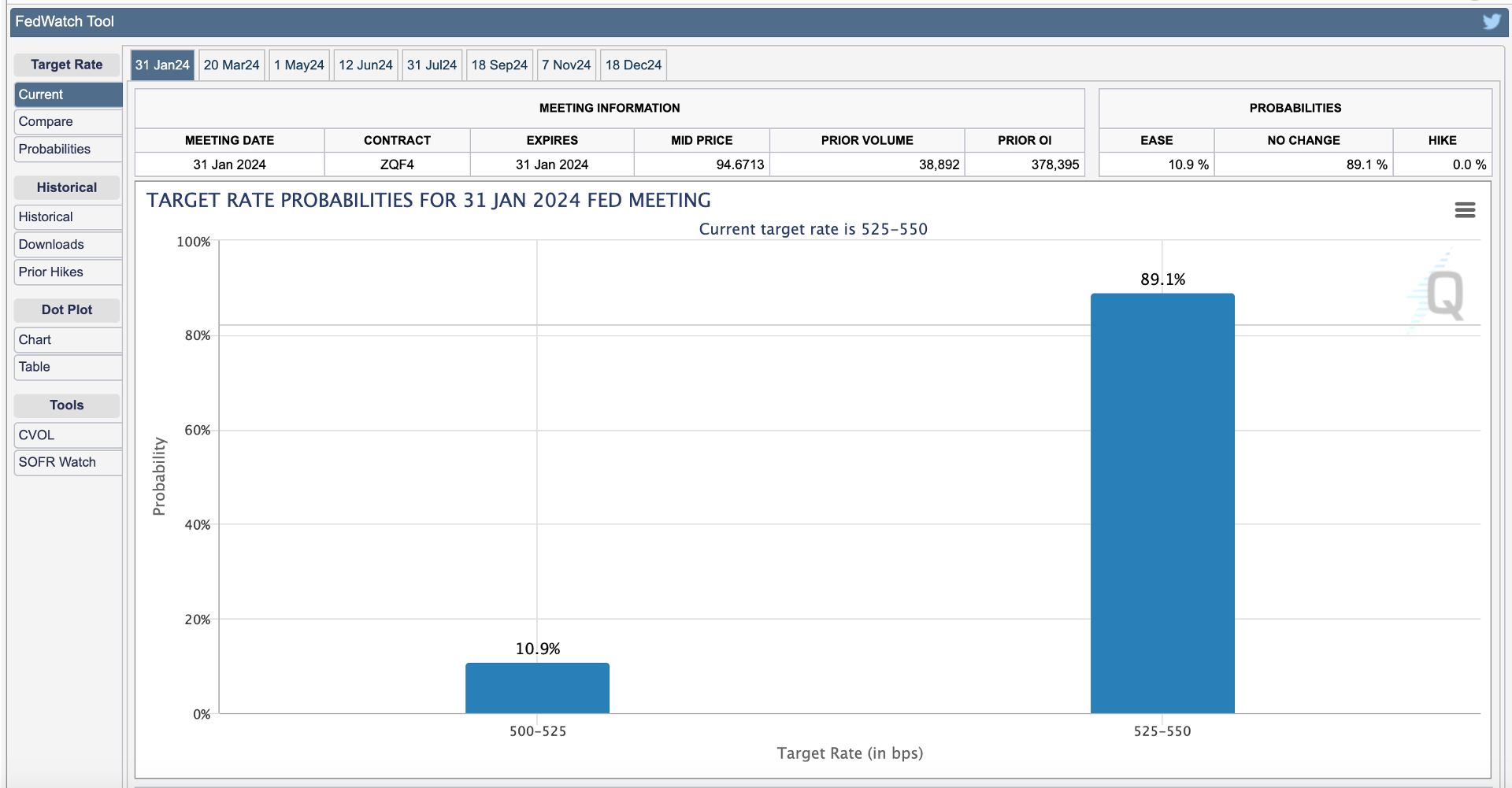Switch to the 20 Mar24 meeting tab
This screenshot has height=788, width=1512.
tap(232, 65)
